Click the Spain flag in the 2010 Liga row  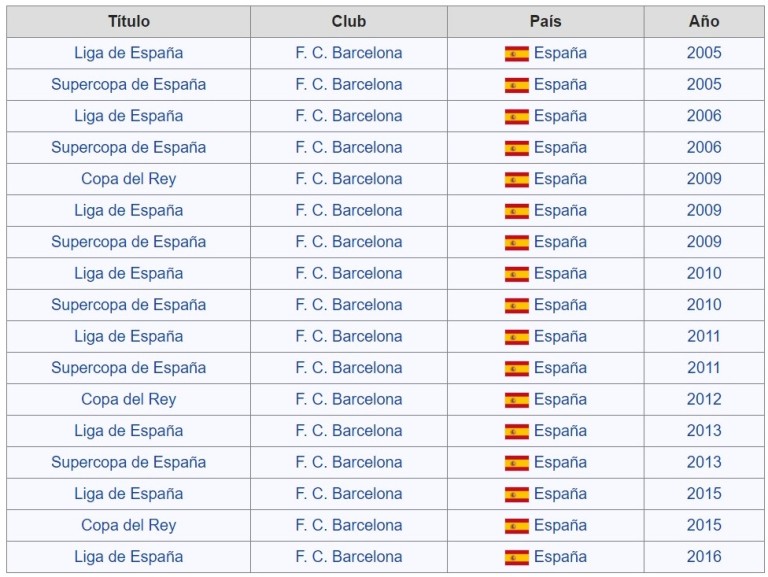point(517,274)
